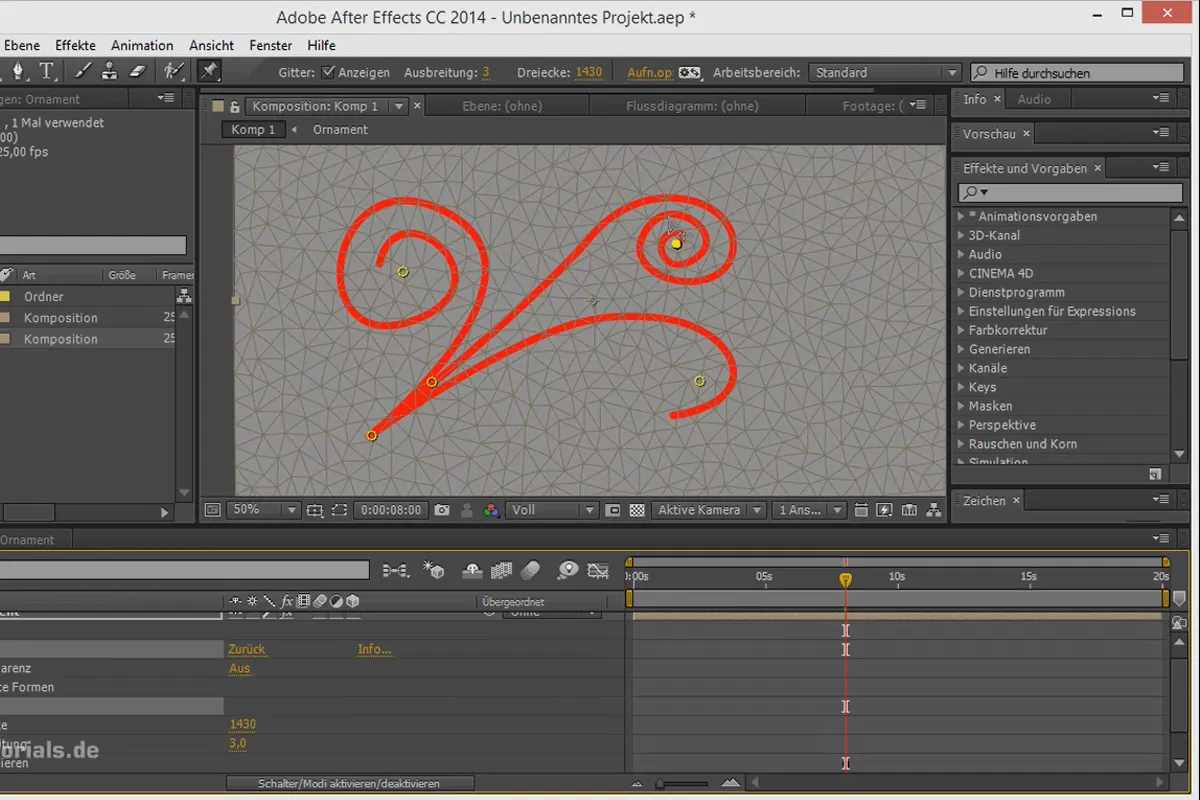The width and height of the screenshot is (1200, 800).
Task: Toggle the region of interest icon
Action: (x=614, y=510)
